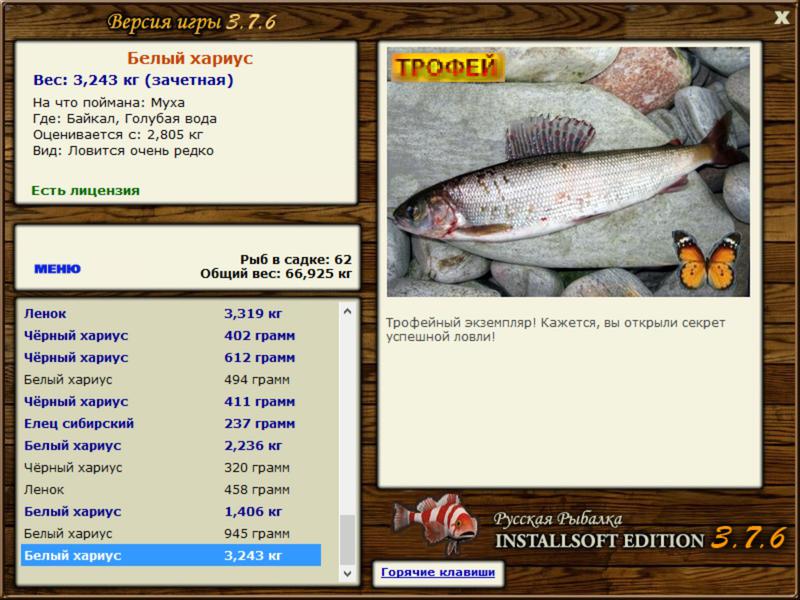Select the Ленок 458 грамм row
800x600 pixels.
[x=171, y=489]
